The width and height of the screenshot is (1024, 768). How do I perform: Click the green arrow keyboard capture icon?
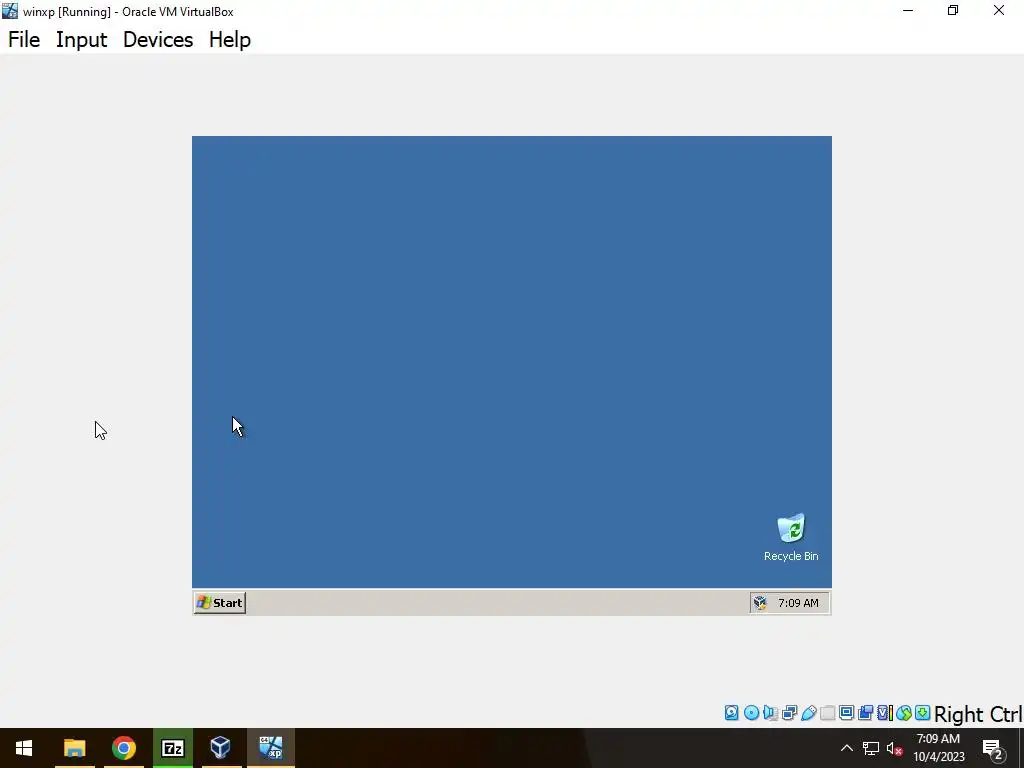[x=923, y=712]
